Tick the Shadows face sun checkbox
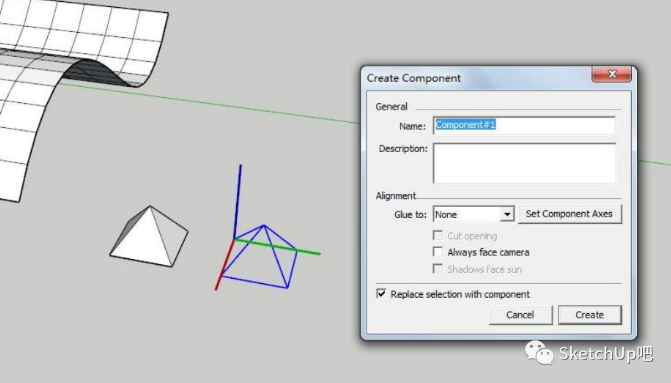This screenshot has width=671, height=383. (x=438, y=269)
